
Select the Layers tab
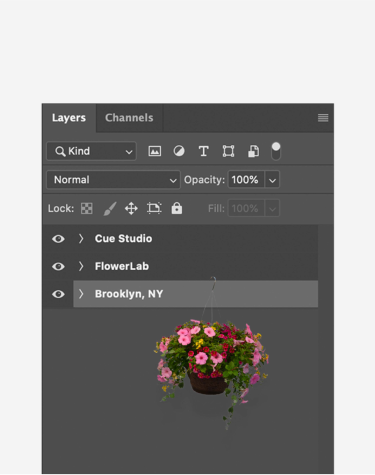click(69, 118)
